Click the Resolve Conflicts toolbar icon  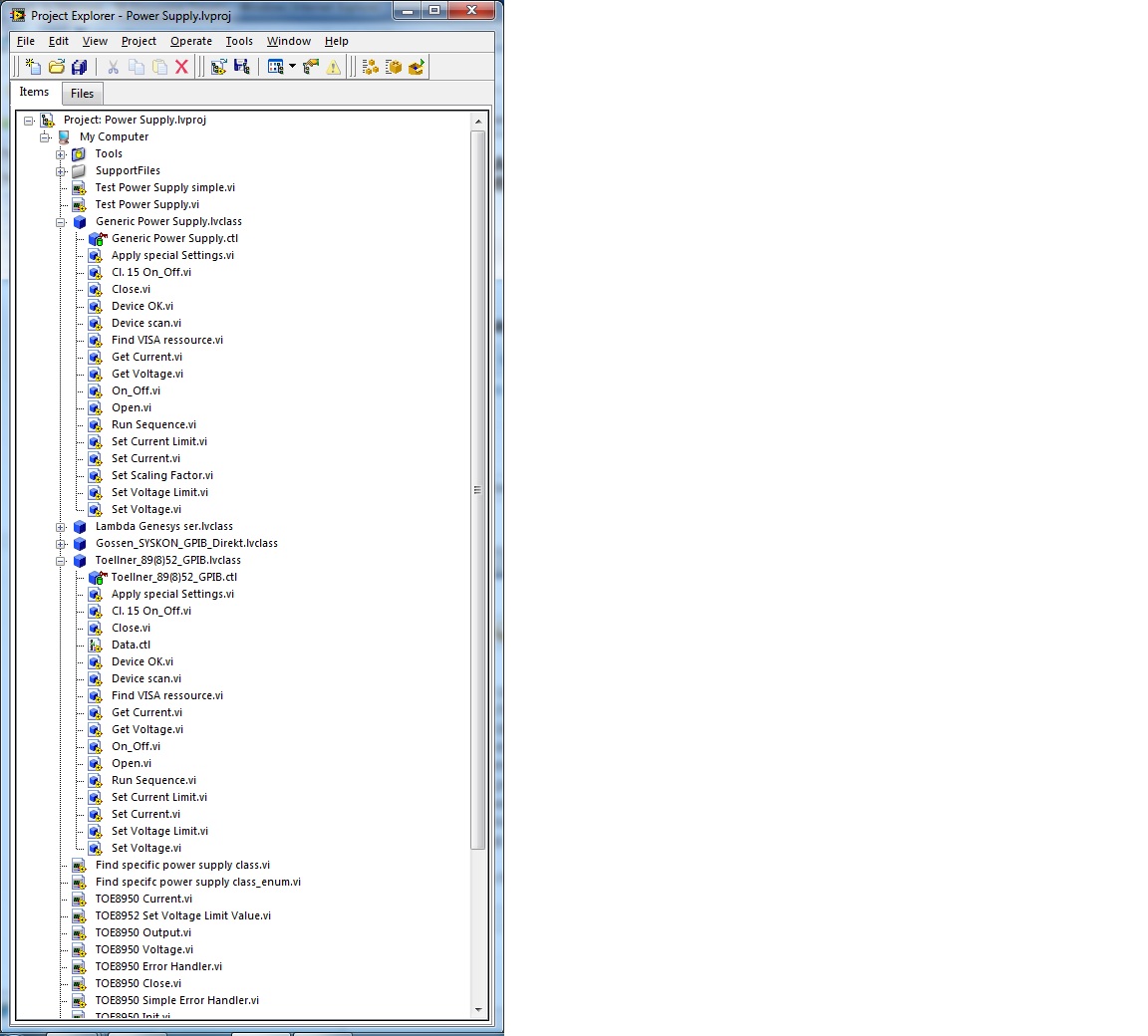point(311,68)
